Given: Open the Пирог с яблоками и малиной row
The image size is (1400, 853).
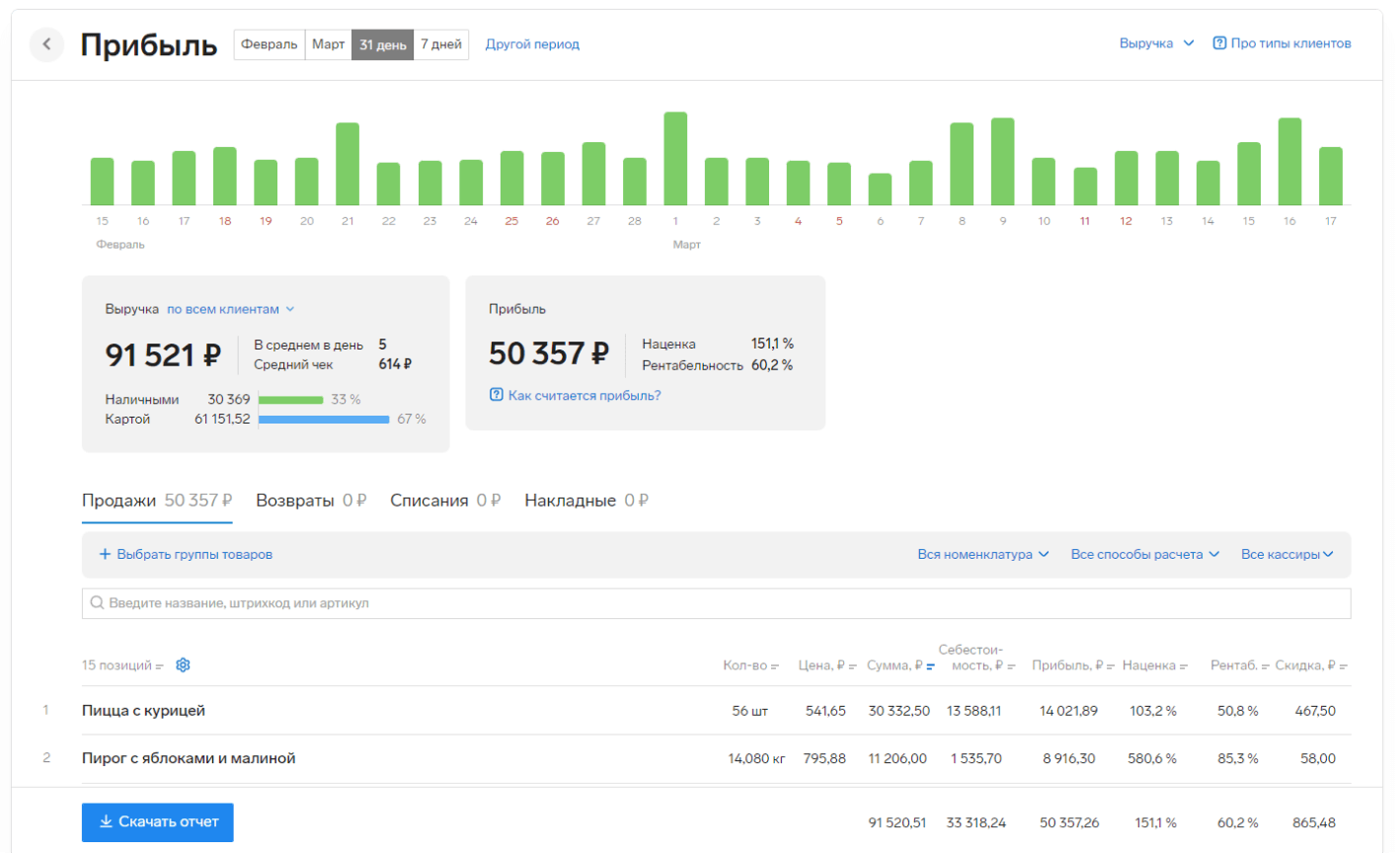Looking at the screenshot, I should pos(716,758).
